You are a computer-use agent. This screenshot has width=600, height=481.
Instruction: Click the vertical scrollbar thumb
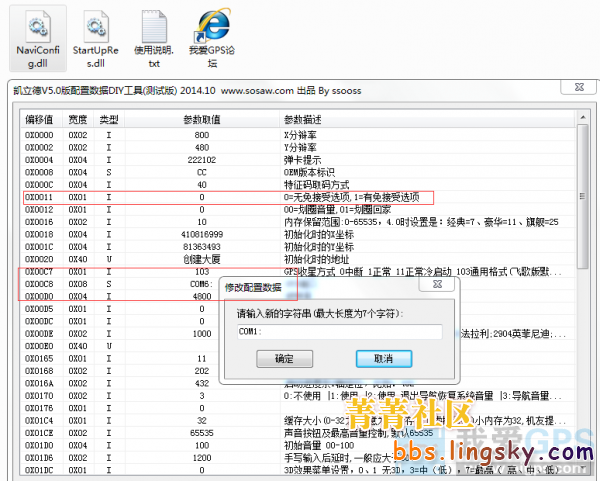[583, 196]
